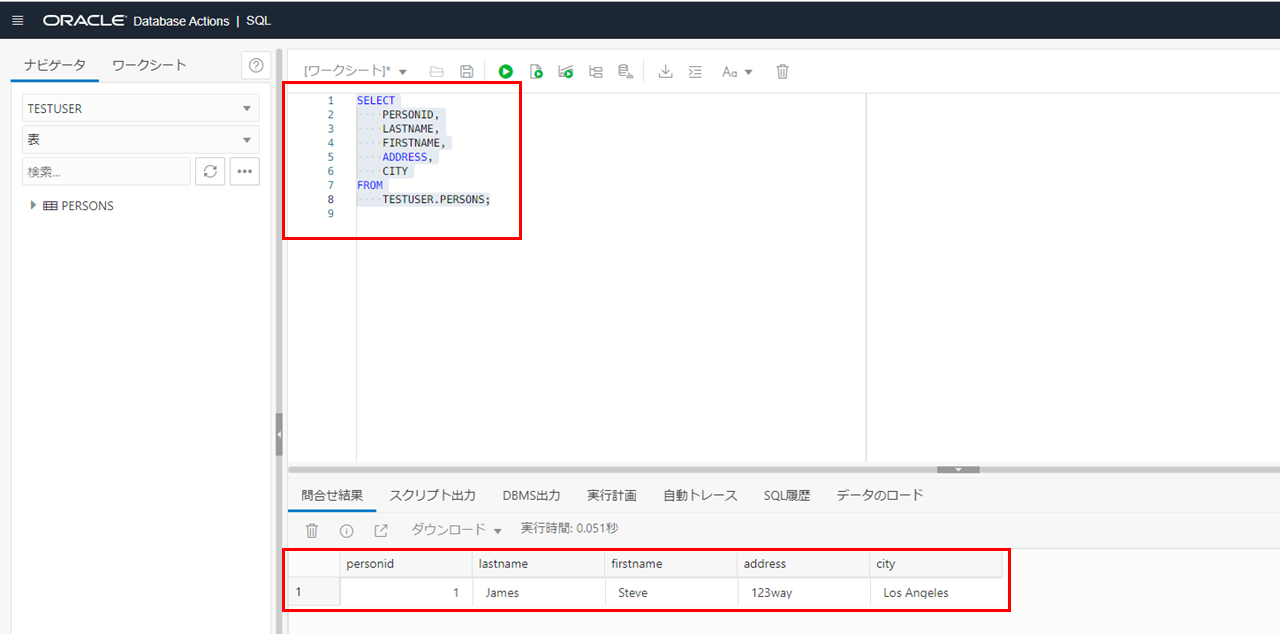Image resolution: width=1280 pixels, height=634 pixels.
Task: Run the SQL statement with green play button
Action: point(506,72)
